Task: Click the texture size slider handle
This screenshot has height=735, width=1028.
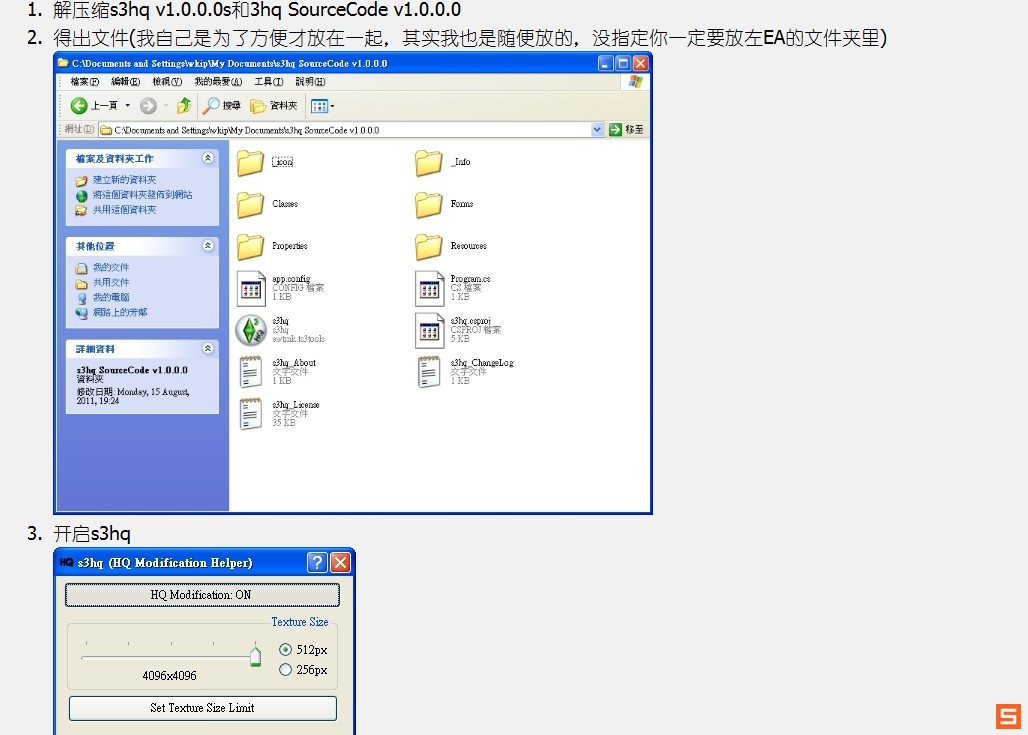Action: (x=255, y=655)
